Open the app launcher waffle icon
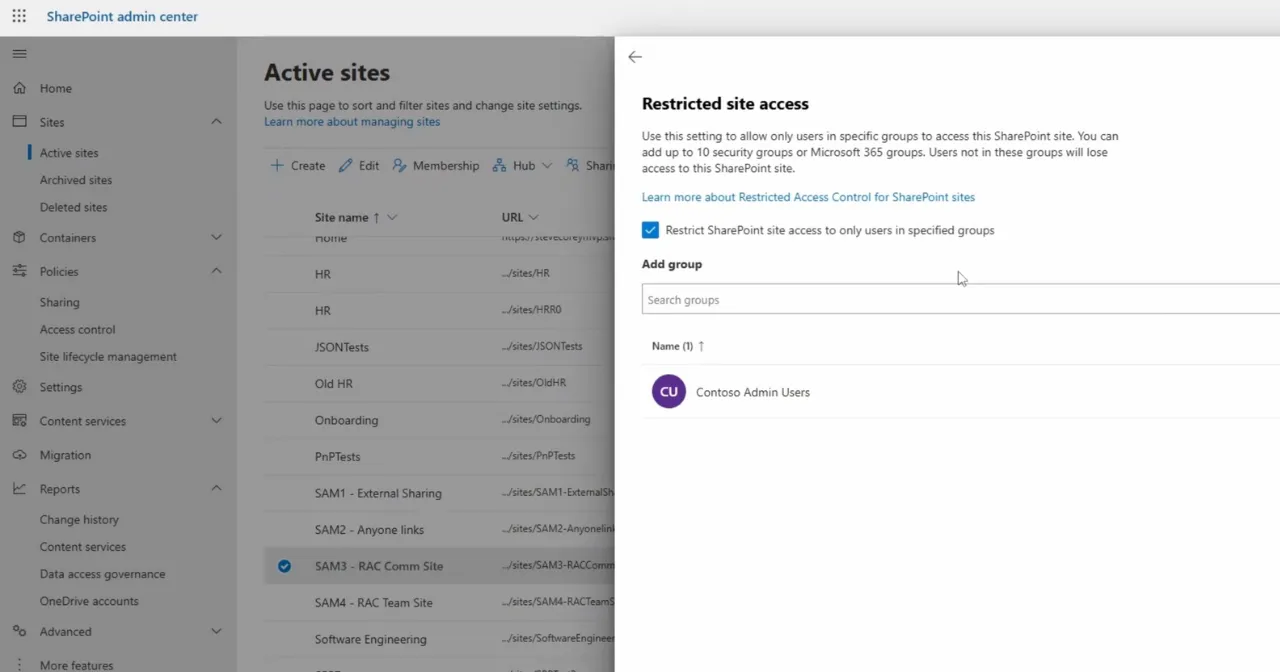Viewport: 1280px width, 672px height. (x=18, y=16)
